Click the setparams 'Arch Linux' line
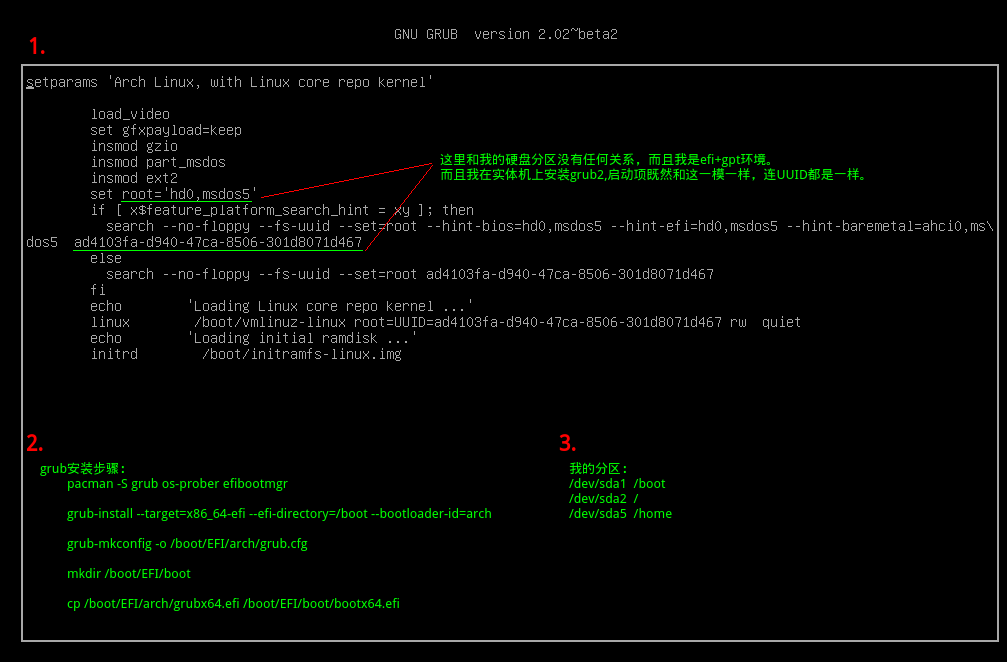The width and height of the screenshot is (1007, 662). tap(230, 82)
